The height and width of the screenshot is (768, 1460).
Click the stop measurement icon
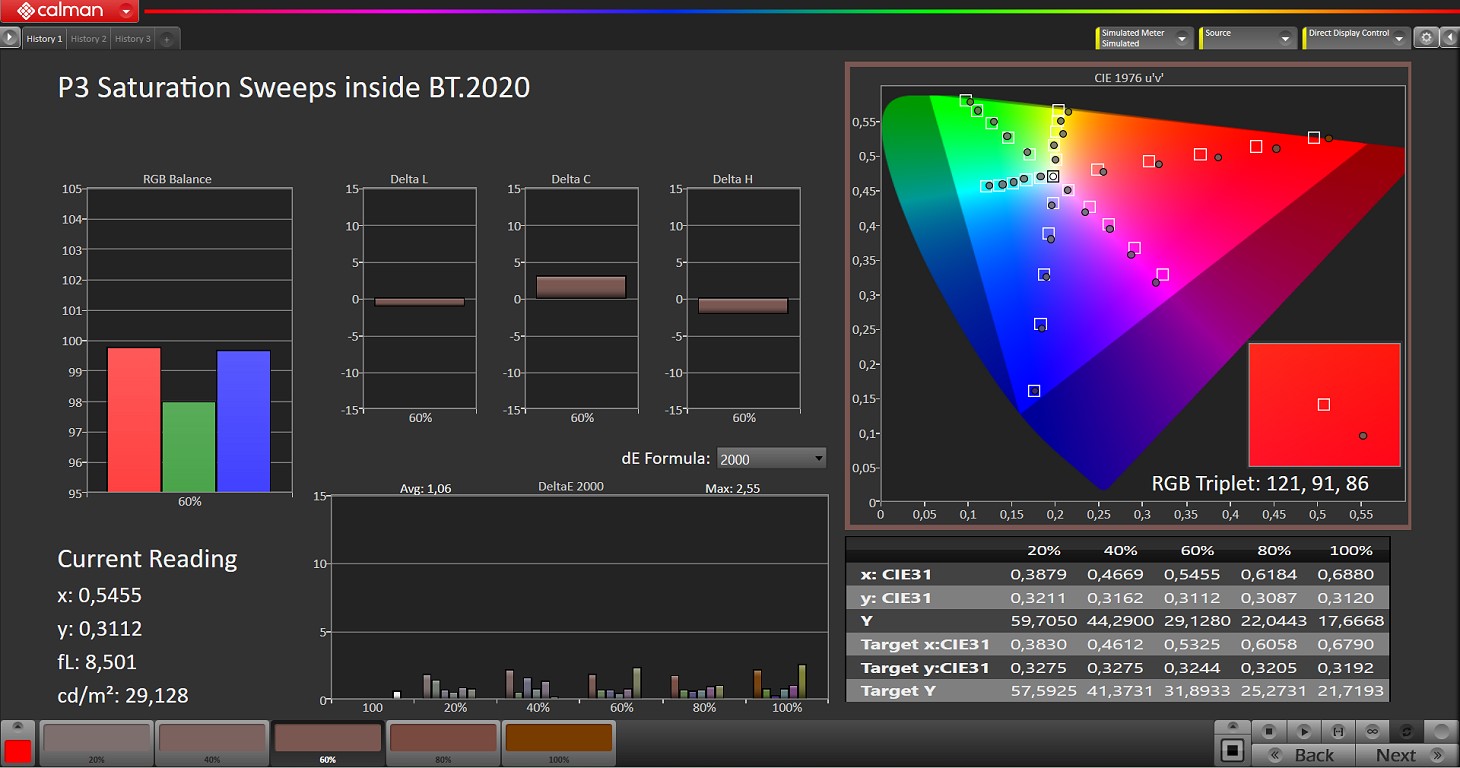(x=1268, y=732)
